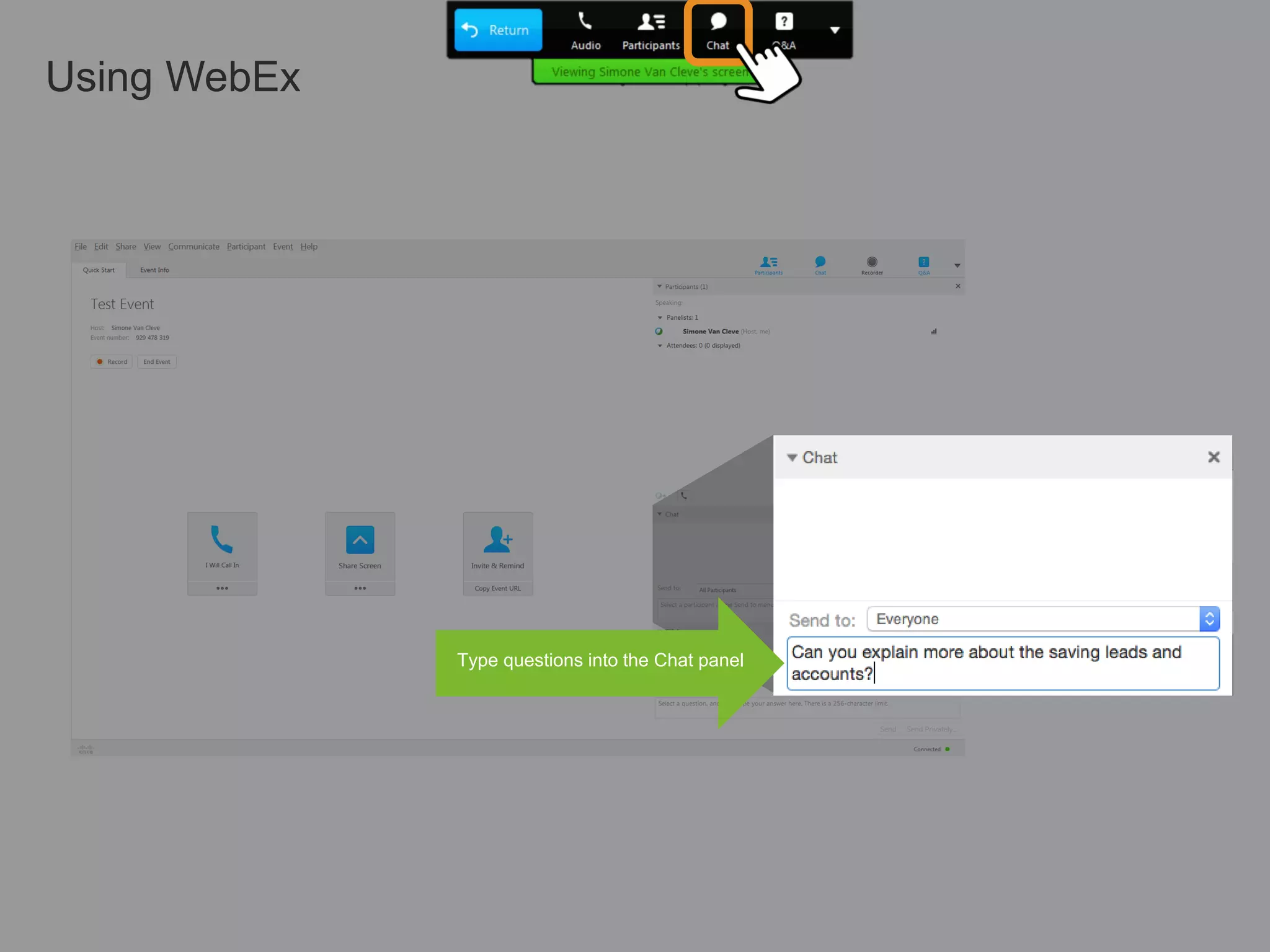Close the Participants panel
The image size is (1270, 952).
tap(958, 286)
